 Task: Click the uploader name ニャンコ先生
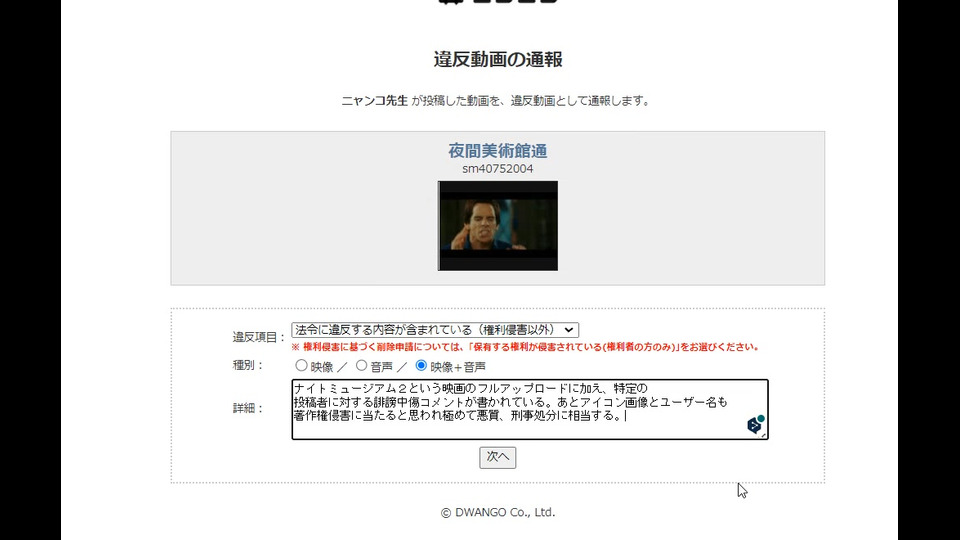375,101
